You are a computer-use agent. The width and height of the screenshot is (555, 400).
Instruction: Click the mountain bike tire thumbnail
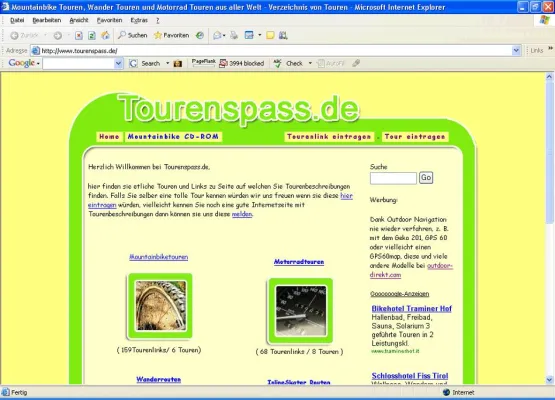pos(160,306)
